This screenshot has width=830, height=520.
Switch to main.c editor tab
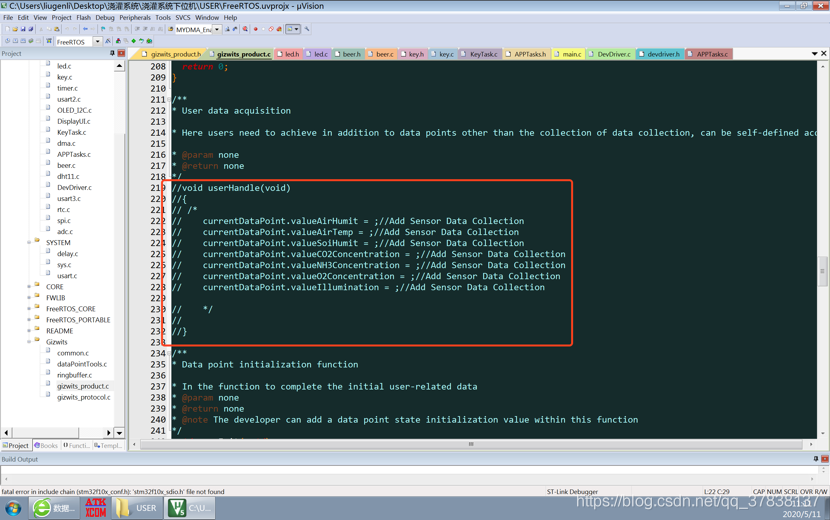pyautogui.click(x=567, y=54)
